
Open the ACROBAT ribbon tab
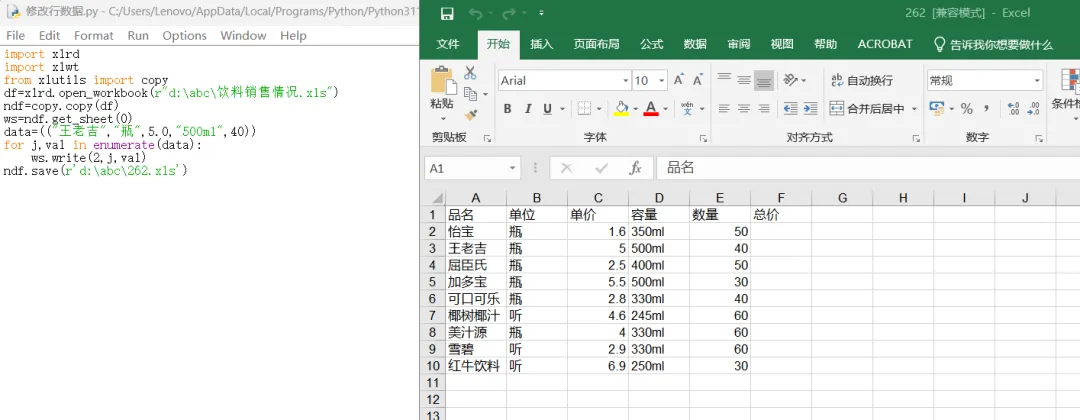(885, 44)
